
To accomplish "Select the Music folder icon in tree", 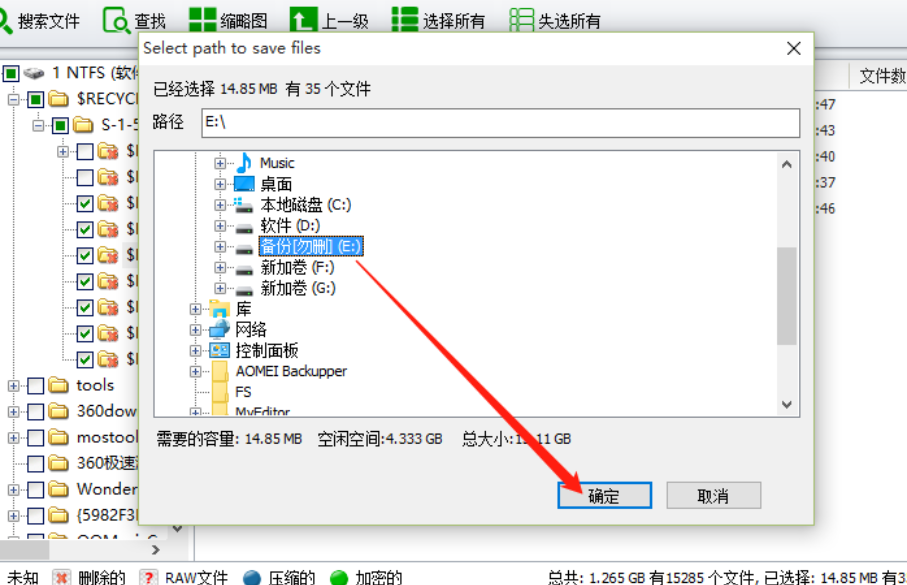I will pyautogui.click(x=244, y=163).
